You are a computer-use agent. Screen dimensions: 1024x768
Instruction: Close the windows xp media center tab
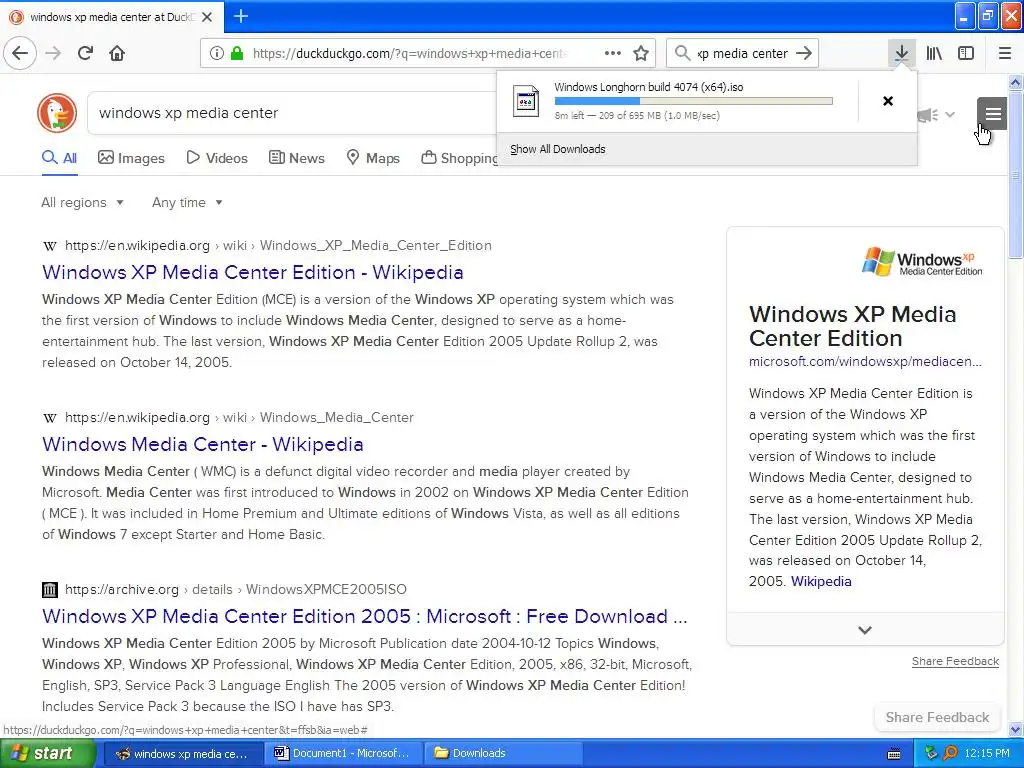click(207, 17)
